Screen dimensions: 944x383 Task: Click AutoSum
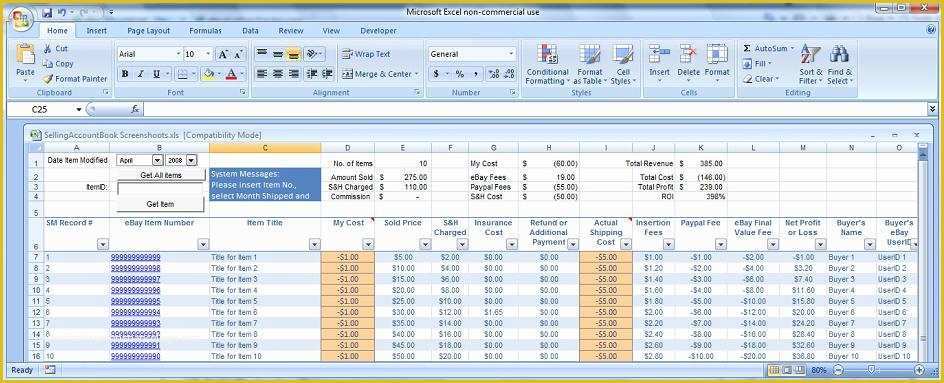pos(768,48)
